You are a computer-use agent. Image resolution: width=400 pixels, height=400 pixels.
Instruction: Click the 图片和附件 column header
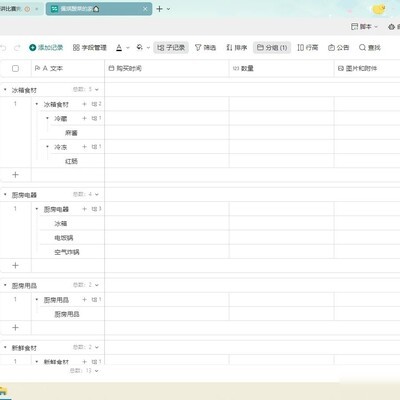[x=367, y=68]
